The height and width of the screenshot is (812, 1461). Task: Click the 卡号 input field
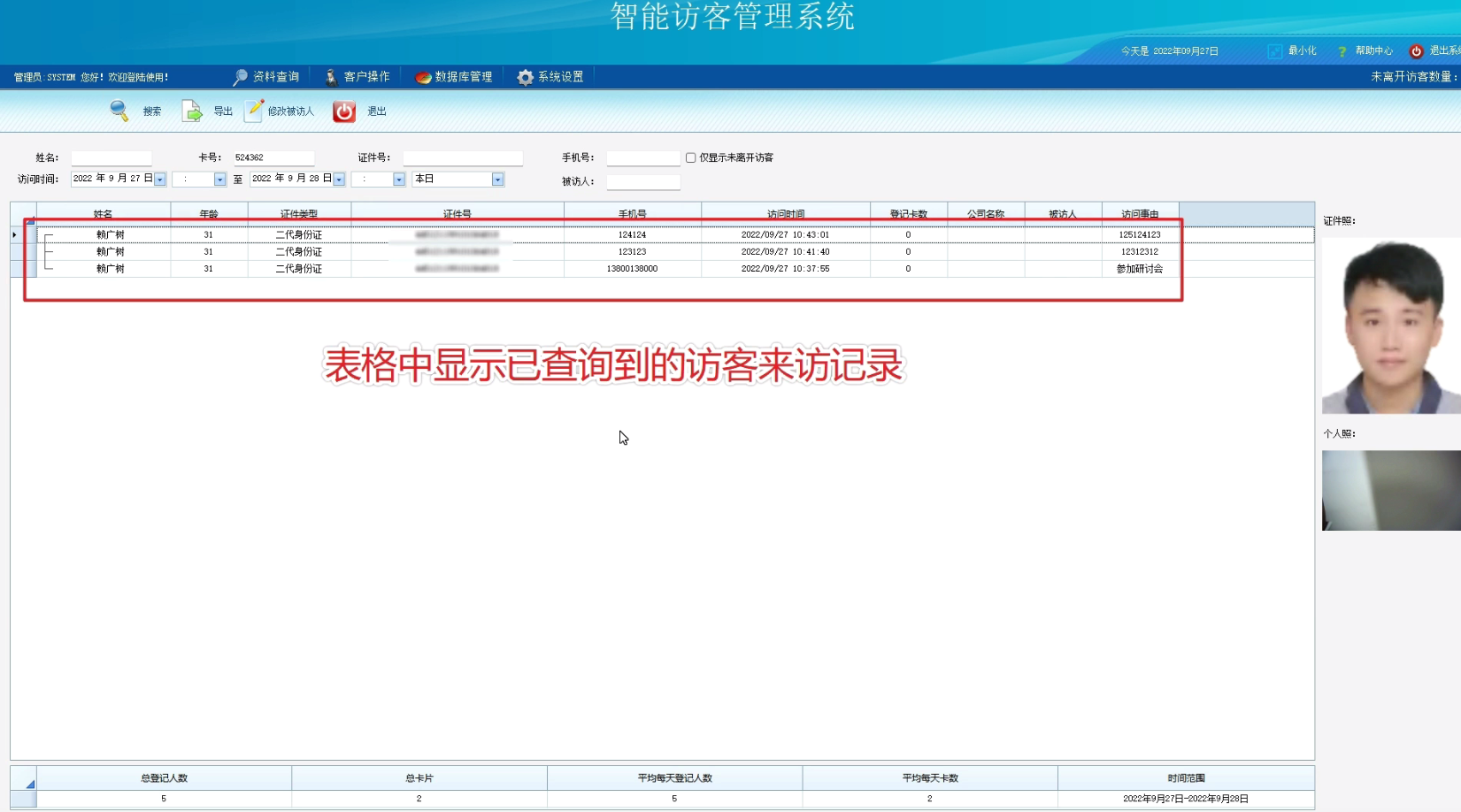[x=273, y=157]
